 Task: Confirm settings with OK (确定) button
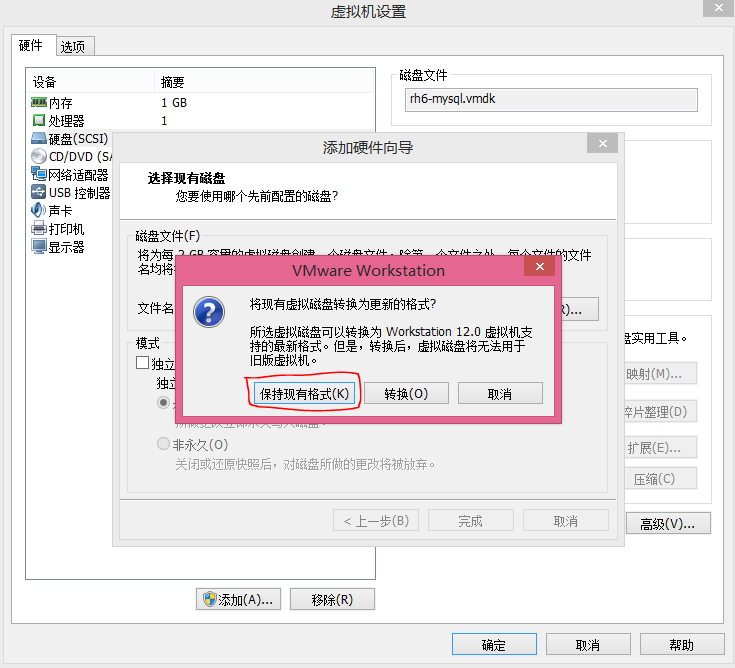click(494, 645)
